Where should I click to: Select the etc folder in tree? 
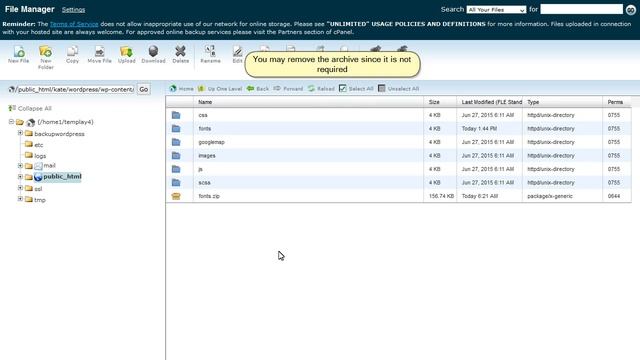pyautogui.click(x=38, y=145)
